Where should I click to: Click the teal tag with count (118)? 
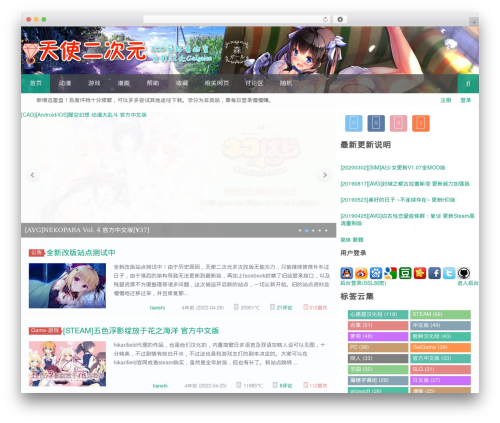coord(378,314)
